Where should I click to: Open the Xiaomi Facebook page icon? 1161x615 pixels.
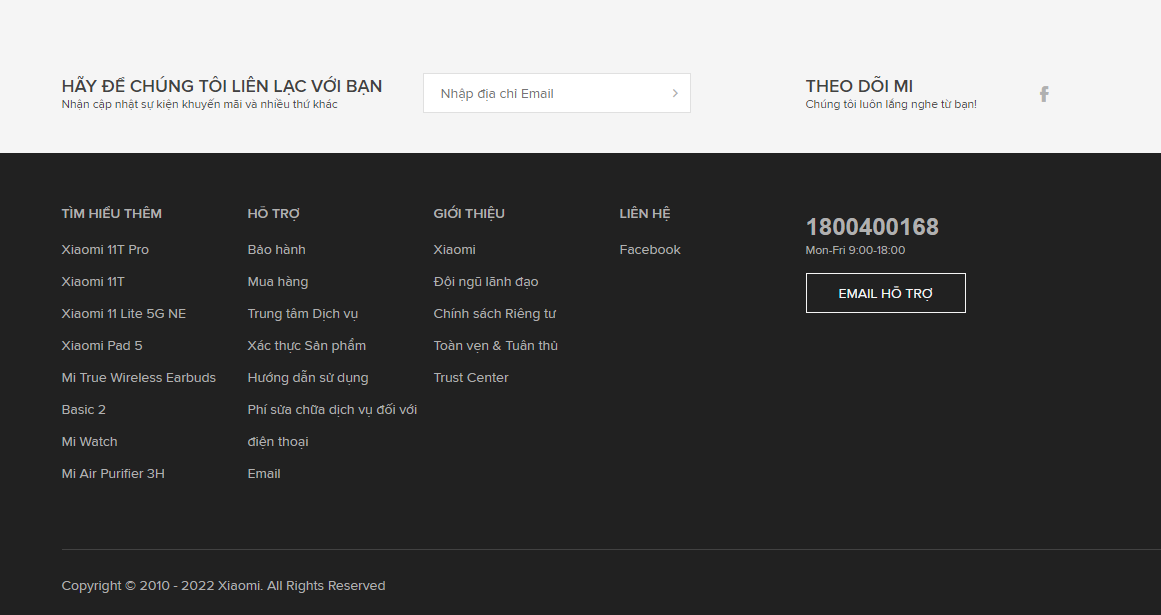[x=1044, y=94]
